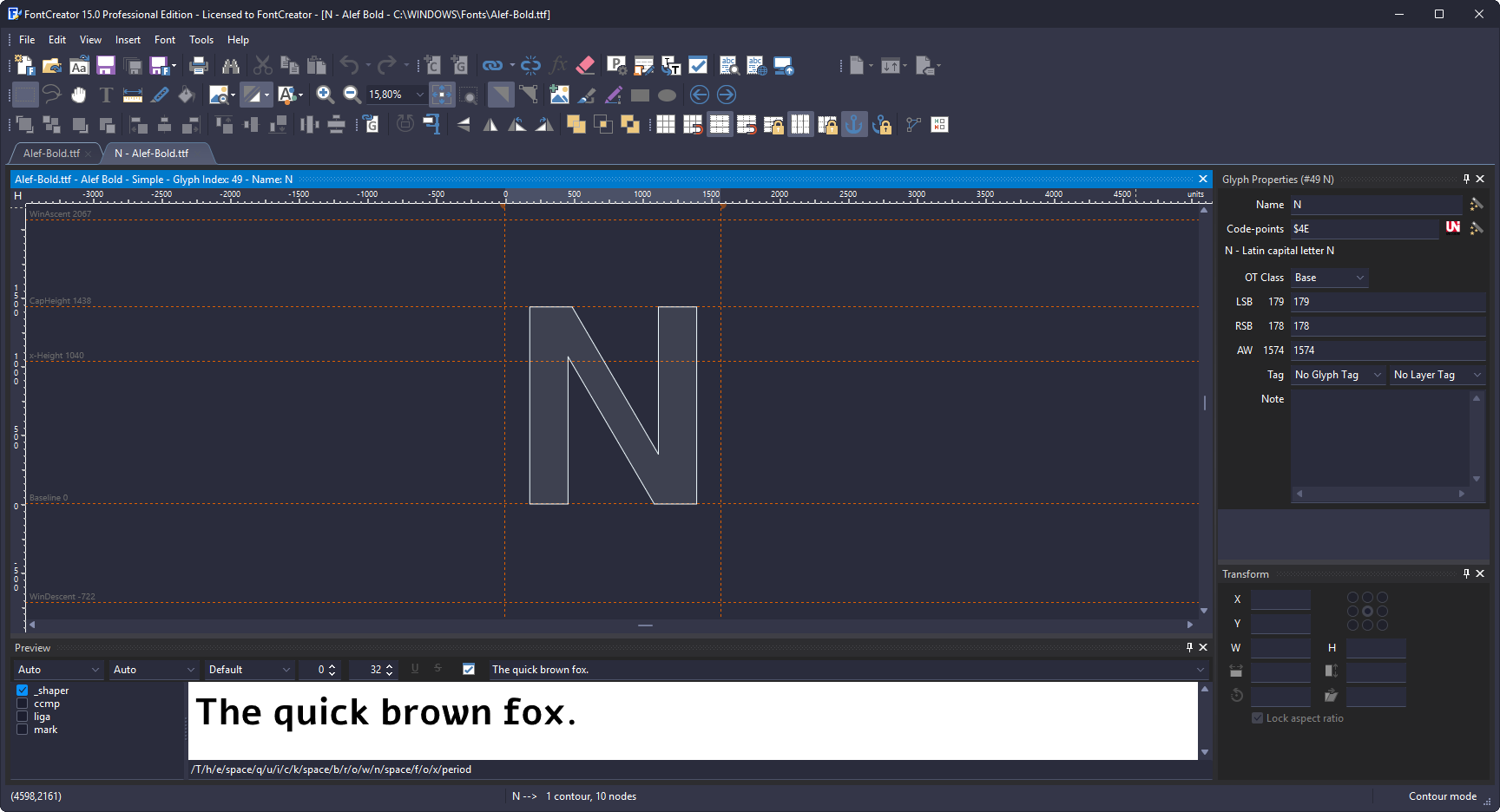Viewport: 1500px width, 812px height.
Task: Go to next glyph arrow
Action: pos(727,95)
